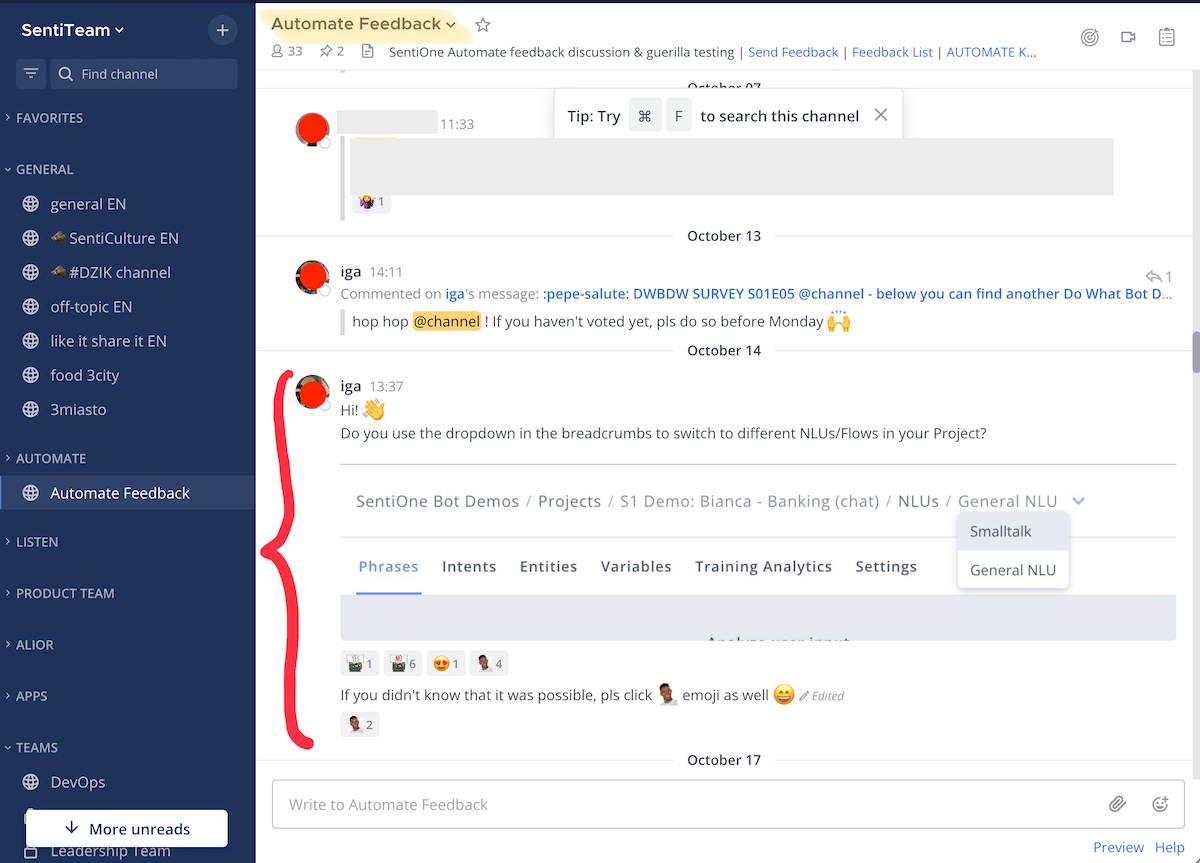This screenshot has width=1200, height=863.
Task: Click the person reaction showing count 2
Action: point(360,725)
